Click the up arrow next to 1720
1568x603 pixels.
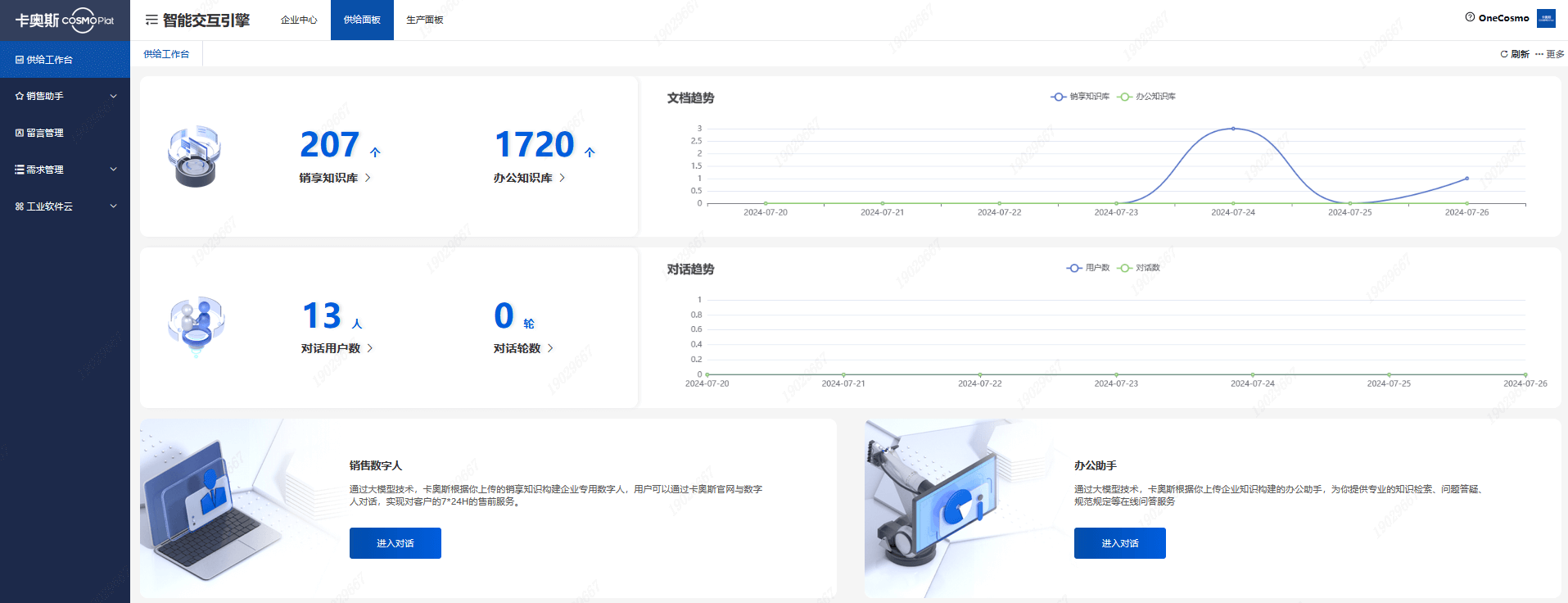590,152
